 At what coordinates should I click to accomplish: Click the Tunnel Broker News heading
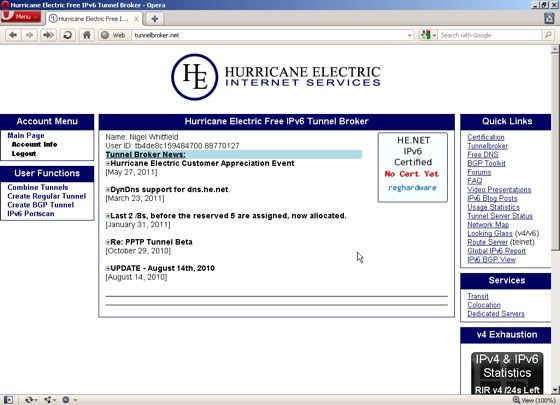[x=145, y=154]
